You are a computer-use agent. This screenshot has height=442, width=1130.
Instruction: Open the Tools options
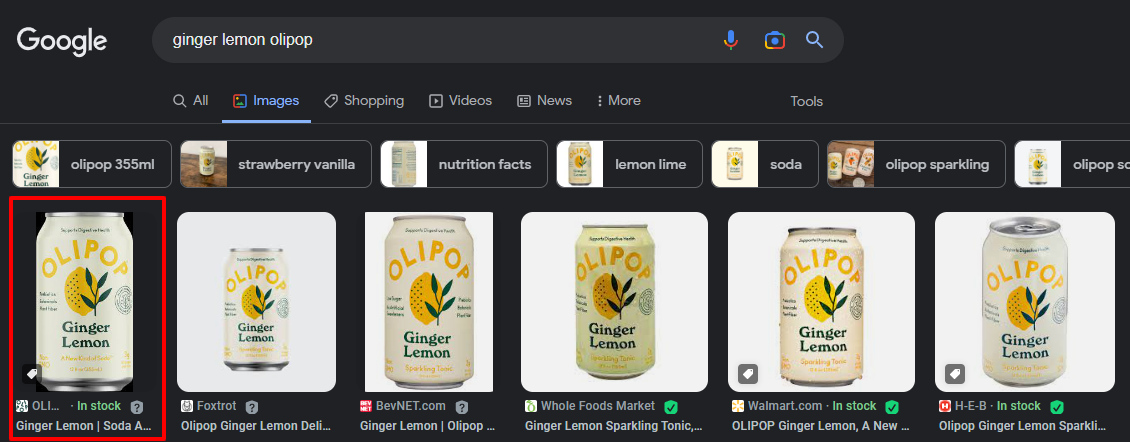coord(806,101)
